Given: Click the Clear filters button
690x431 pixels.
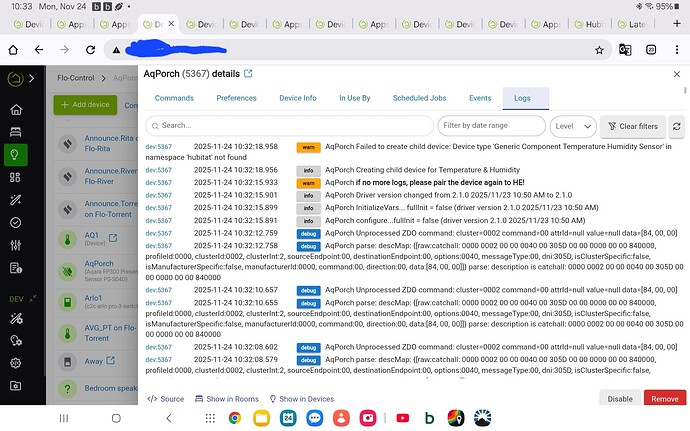Looking at the screenshot, I should 633,126.
